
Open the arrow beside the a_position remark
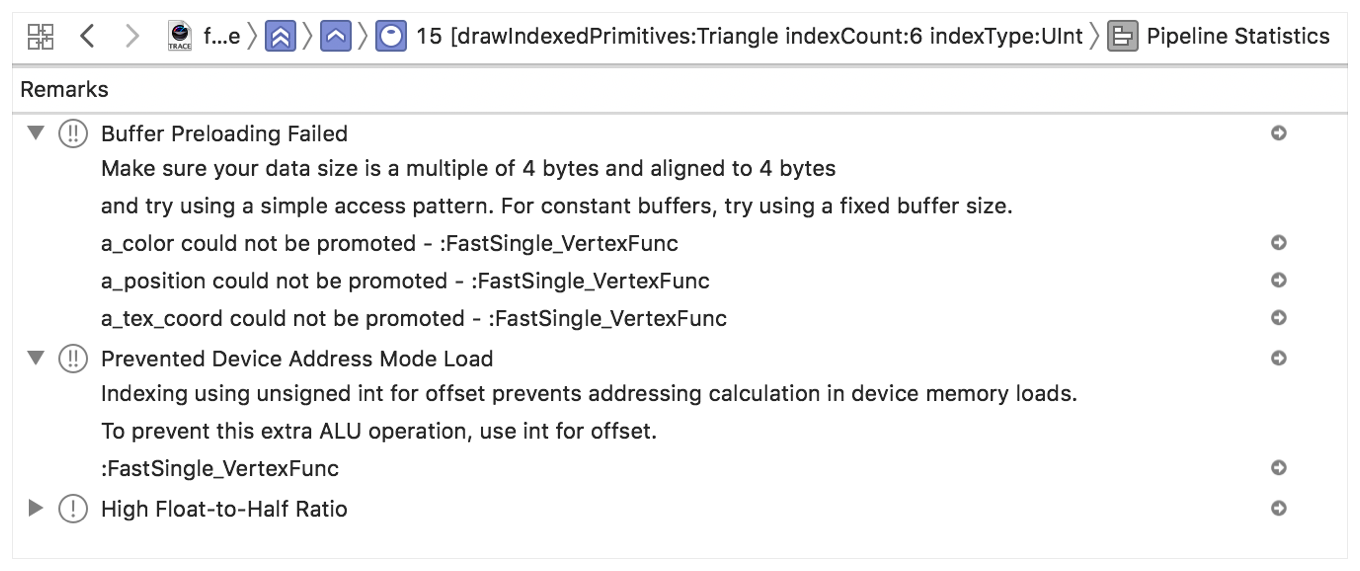[1277, 281]
